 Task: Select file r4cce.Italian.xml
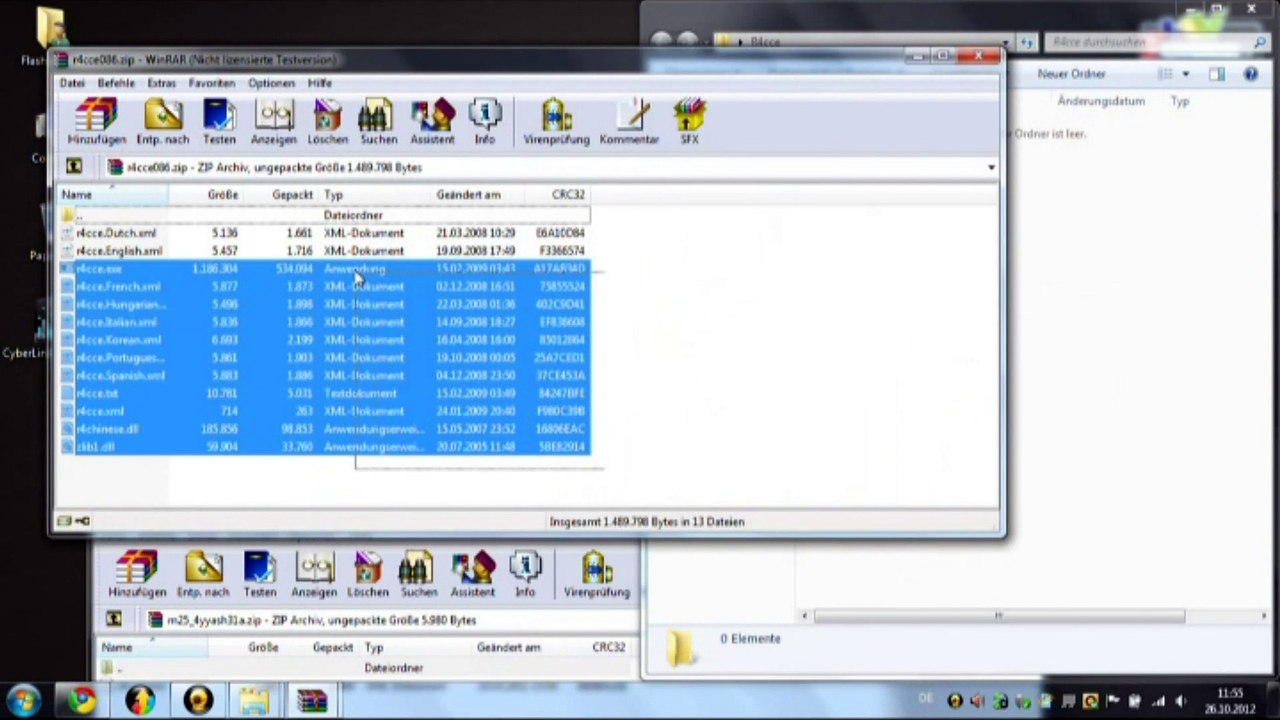coord(325,322)
